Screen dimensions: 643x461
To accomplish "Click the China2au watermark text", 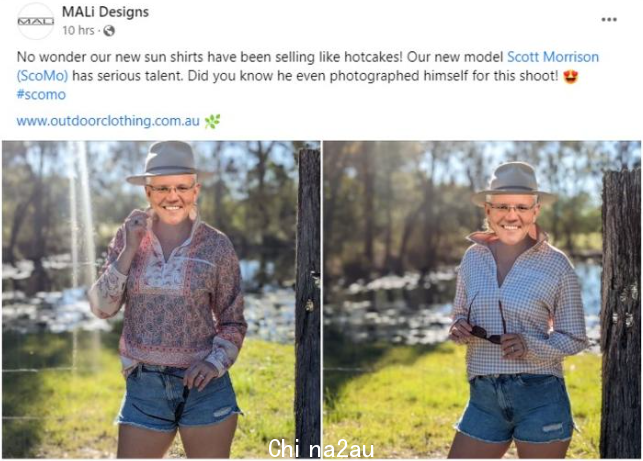I will tap(321, 448).
